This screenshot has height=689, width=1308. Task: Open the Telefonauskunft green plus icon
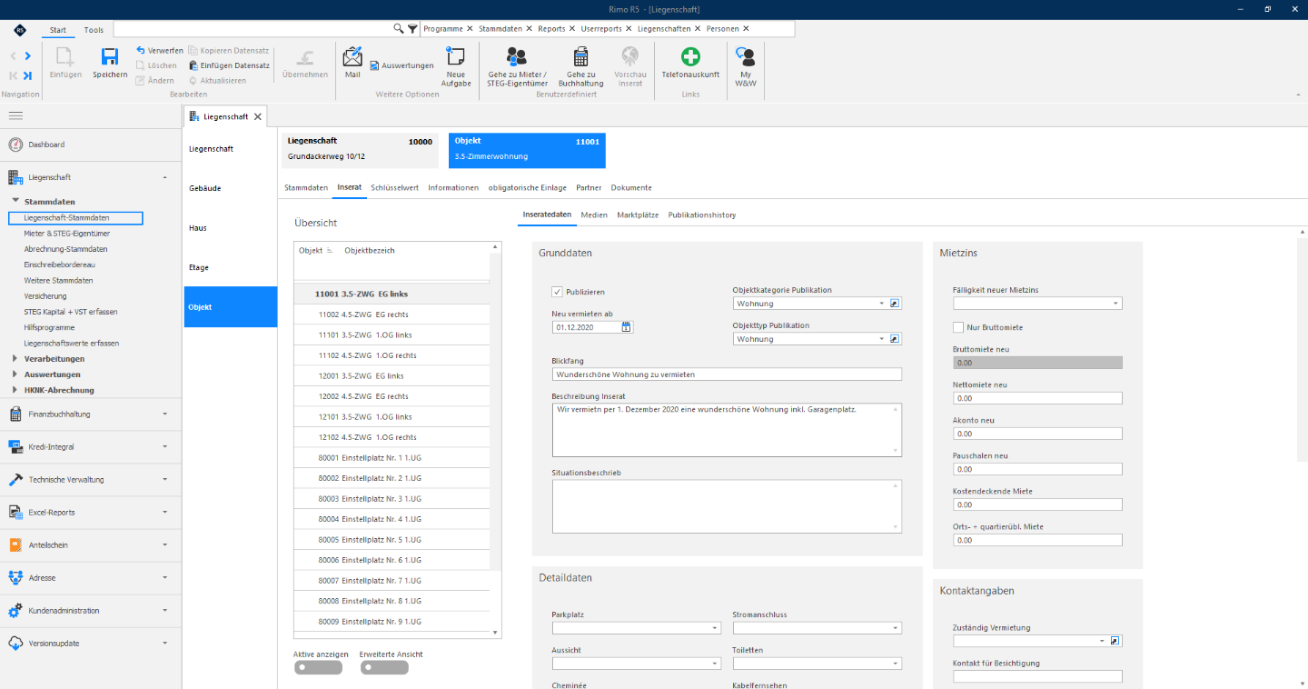(x=690, y=56)
